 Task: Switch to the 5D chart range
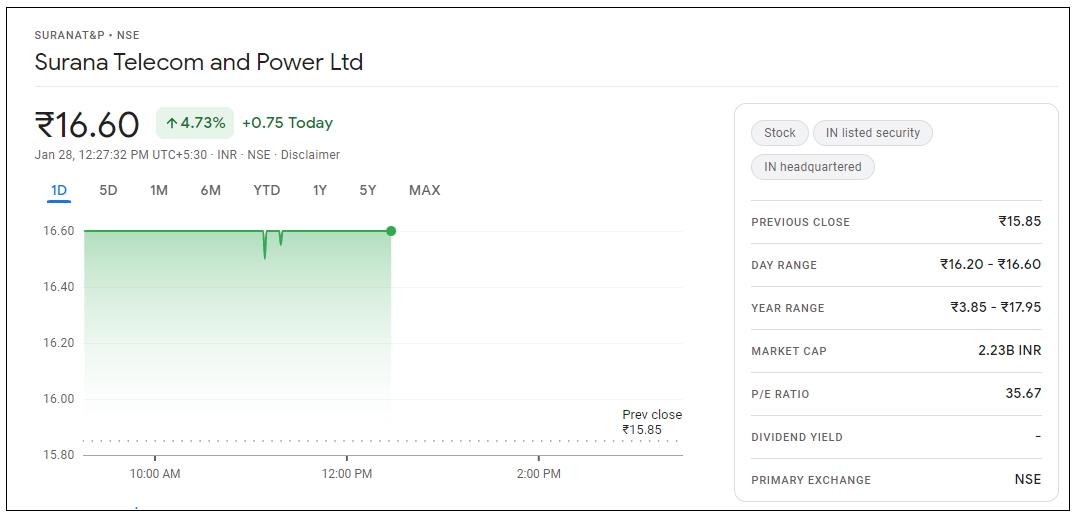(108, 191)
